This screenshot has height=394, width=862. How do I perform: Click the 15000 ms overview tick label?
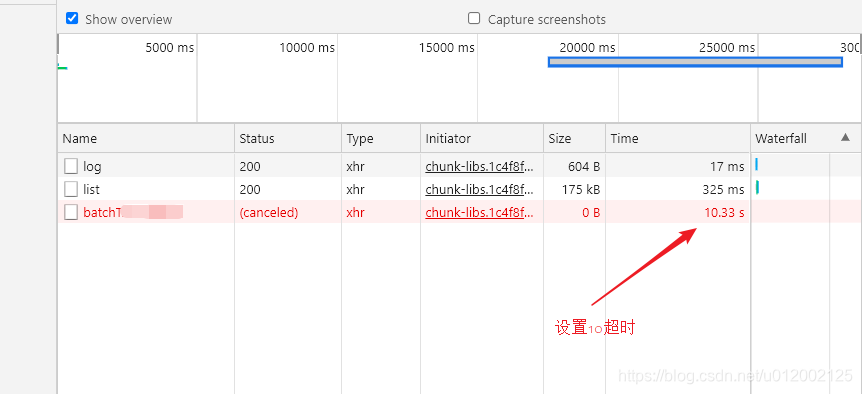[x=447, y=48]
